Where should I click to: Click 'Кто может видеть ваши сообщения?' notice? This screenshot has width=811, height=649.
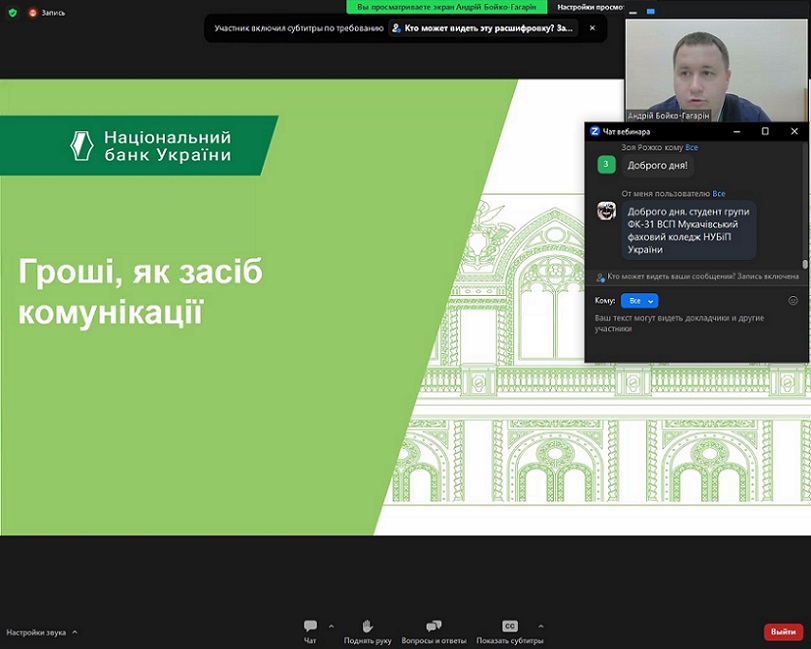[x=698, y=277]
